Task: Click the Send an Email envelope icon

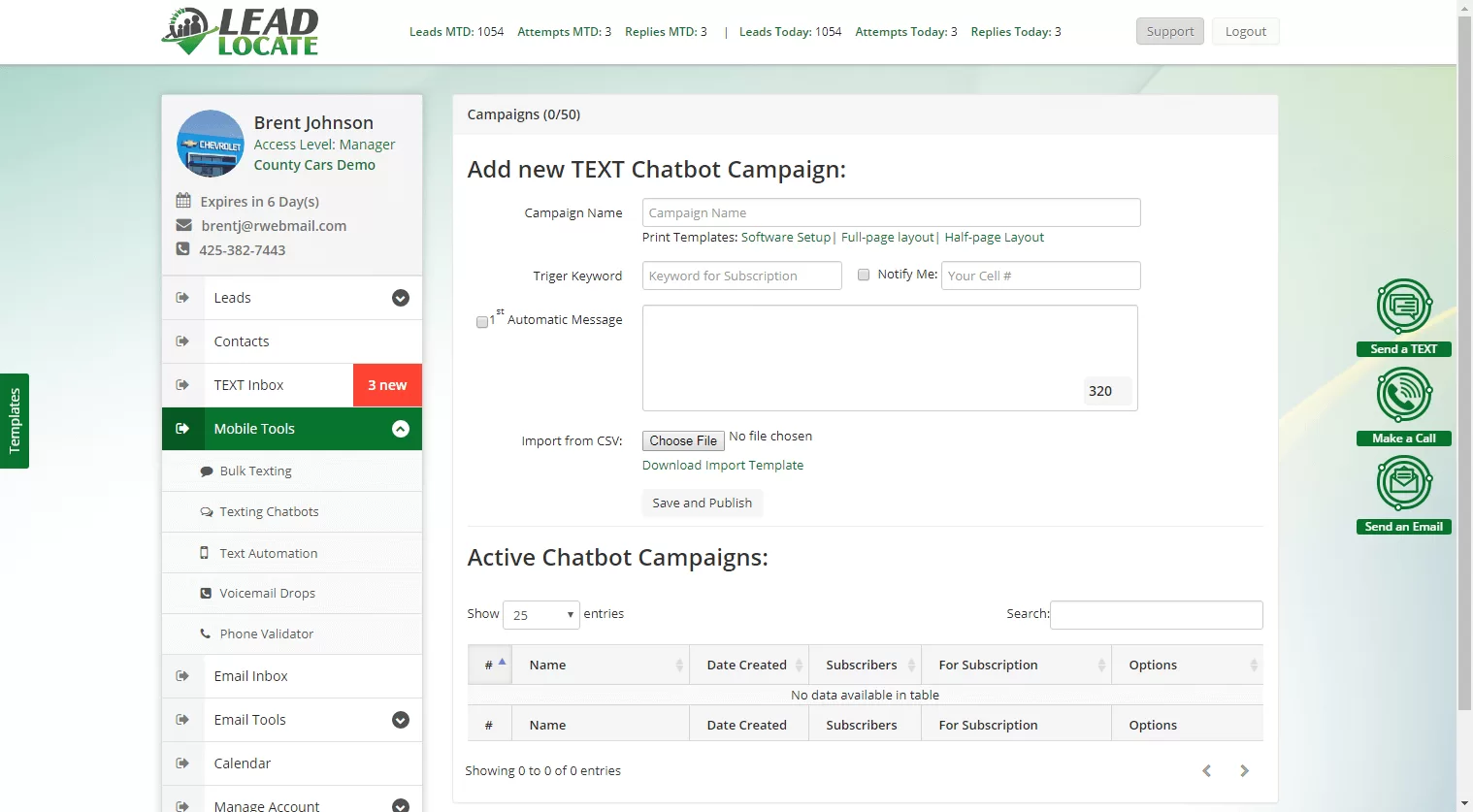Action: [x=1404, y=483]
